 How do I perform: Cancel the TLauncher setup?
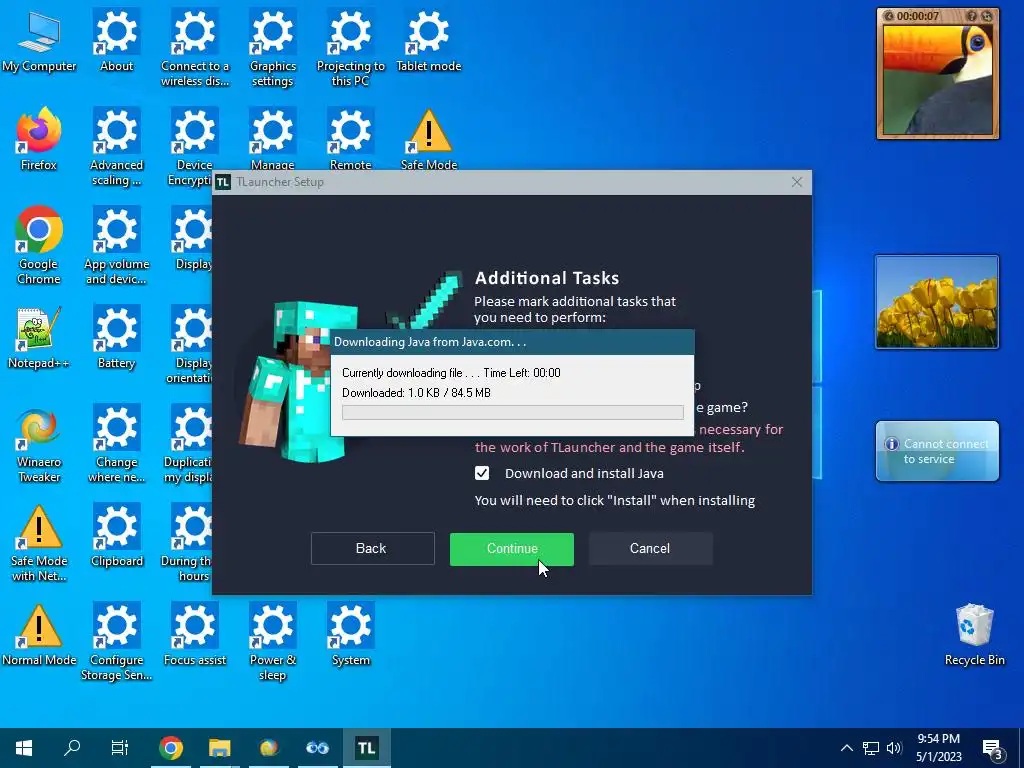pyautogui.click(x=650, y=549)
